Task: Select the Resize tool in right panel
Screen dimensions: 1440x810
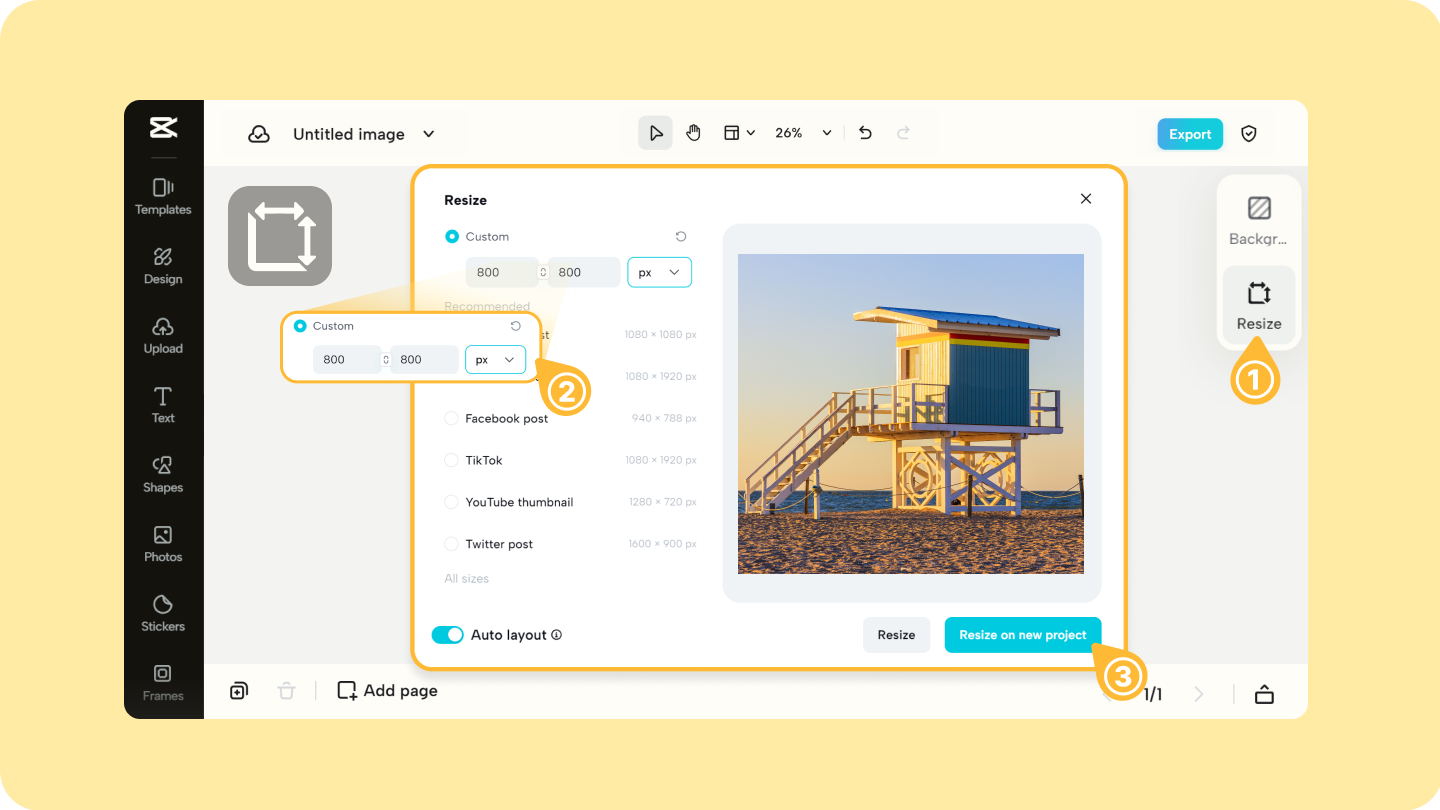Action: click(1259, 306)
